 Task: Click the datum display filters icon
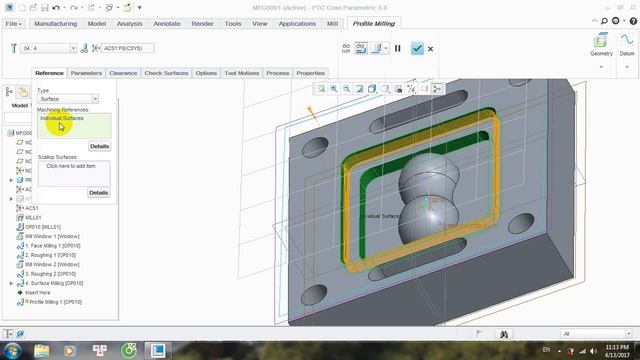pos(411,89)
